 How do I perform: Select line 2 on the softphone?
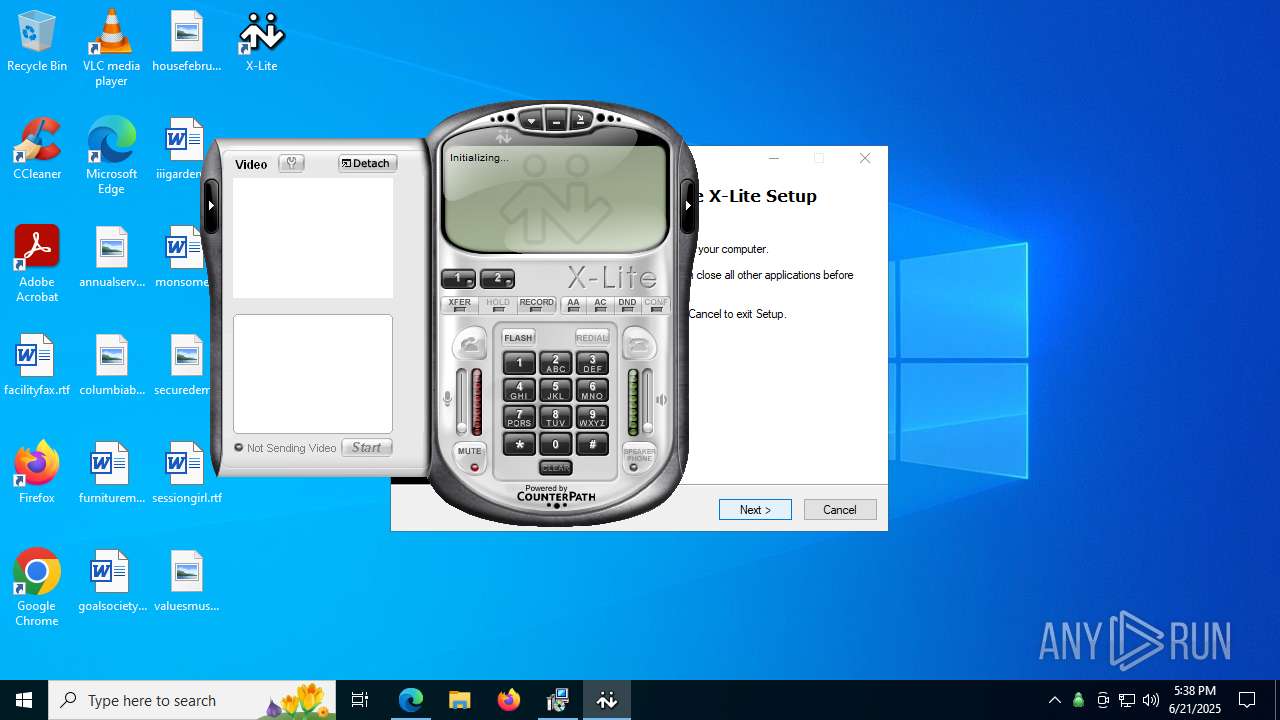tap(497, 278)
